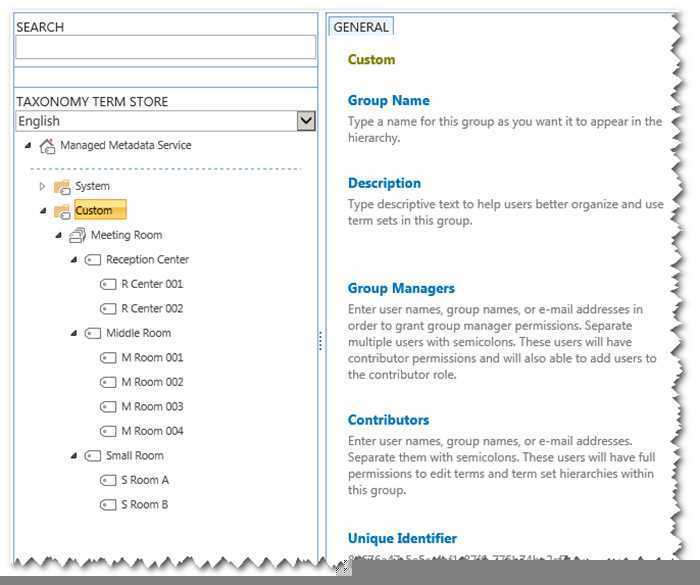
Task: Click the Managed Metadata Service home icon
Action: (x=48, y=146)
